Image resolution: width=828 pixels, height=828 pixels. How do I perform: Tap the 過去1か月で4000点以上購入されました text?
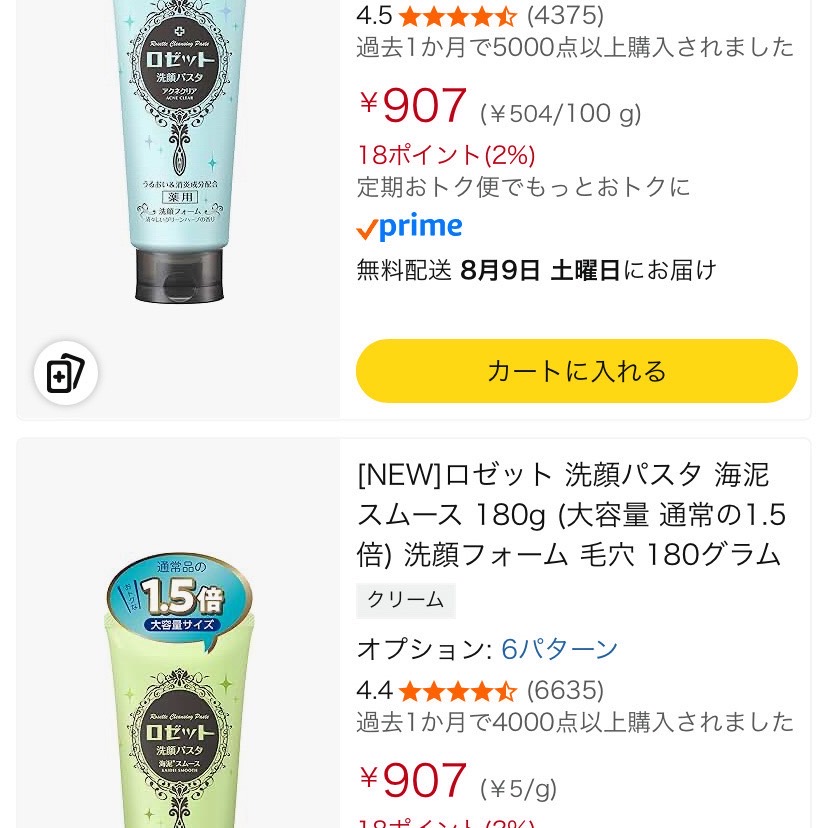point(575,722)
